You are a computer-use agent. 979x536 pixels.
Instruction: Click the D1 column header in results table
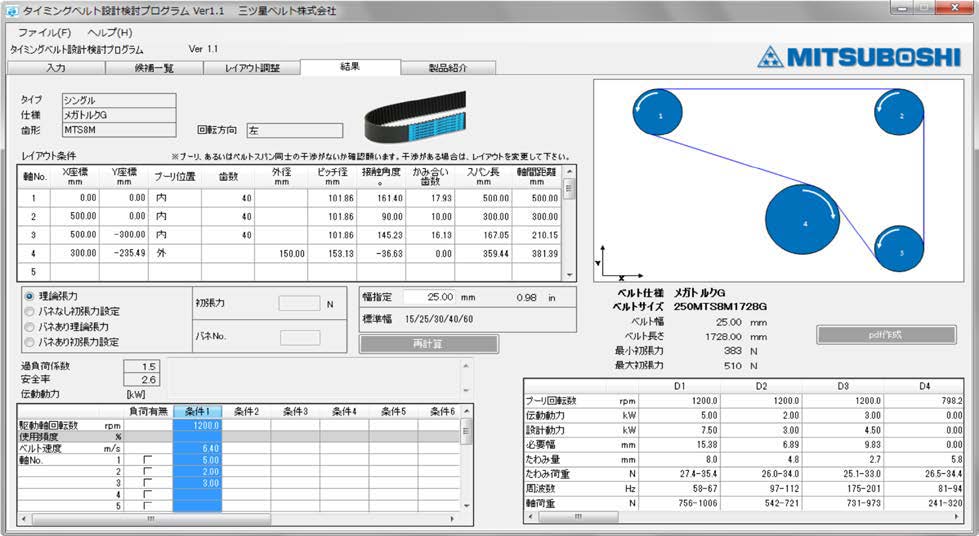pyautogui.click(x=679, y=385)
